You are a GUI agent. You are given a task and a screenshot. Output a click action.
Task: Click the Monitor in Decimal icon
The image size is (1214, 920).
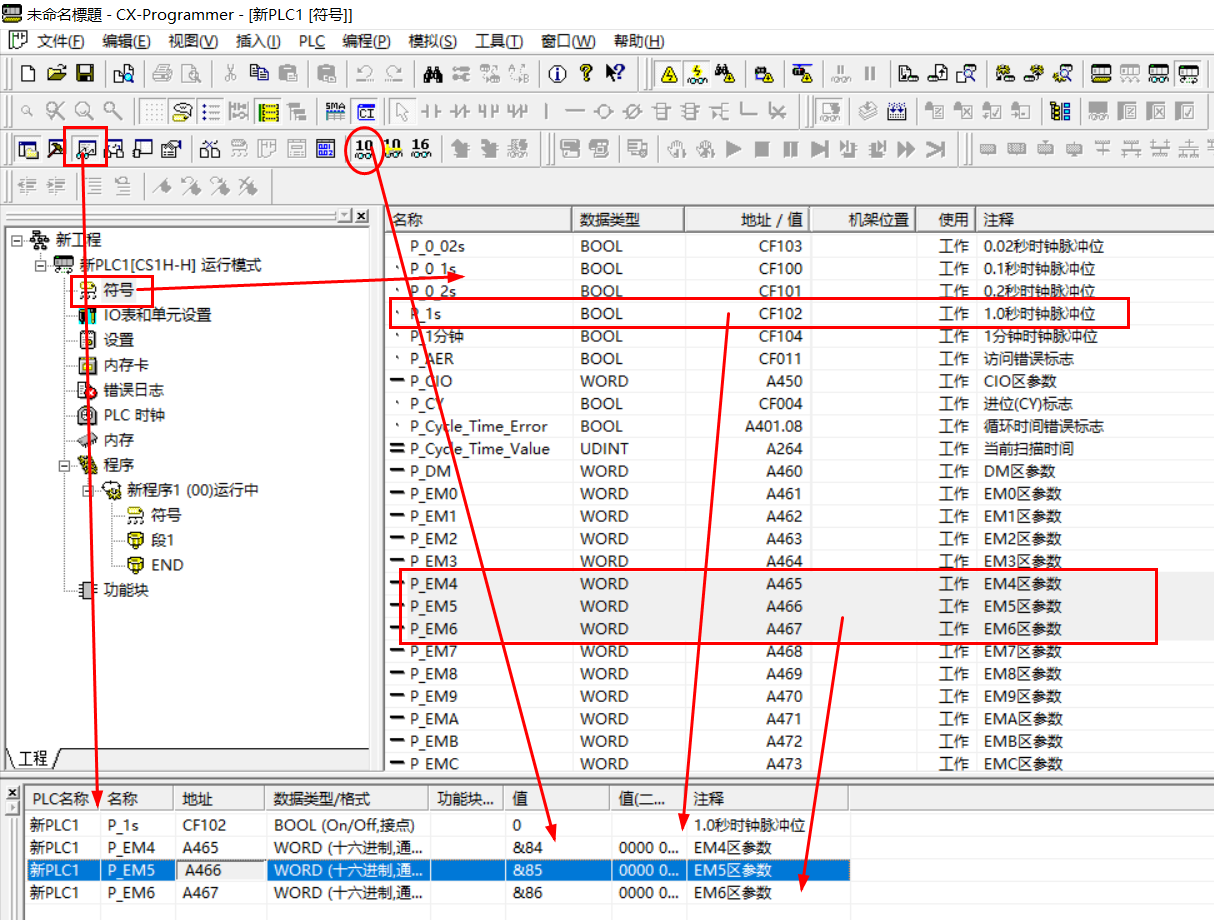[364, 148]
